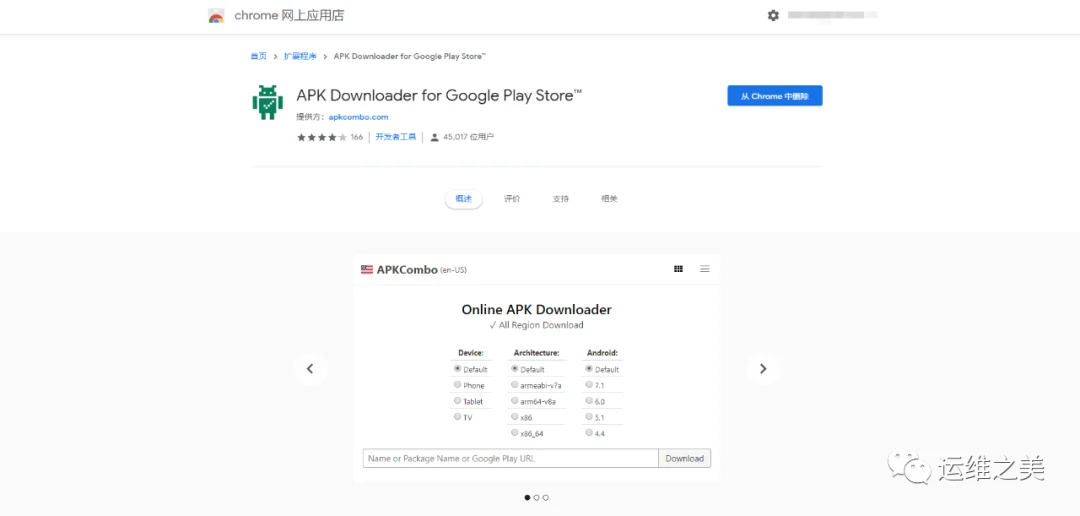This screenshot has height=516, width=1080.
Task: Select Architecture Default radio button
Action: (515, 369)
